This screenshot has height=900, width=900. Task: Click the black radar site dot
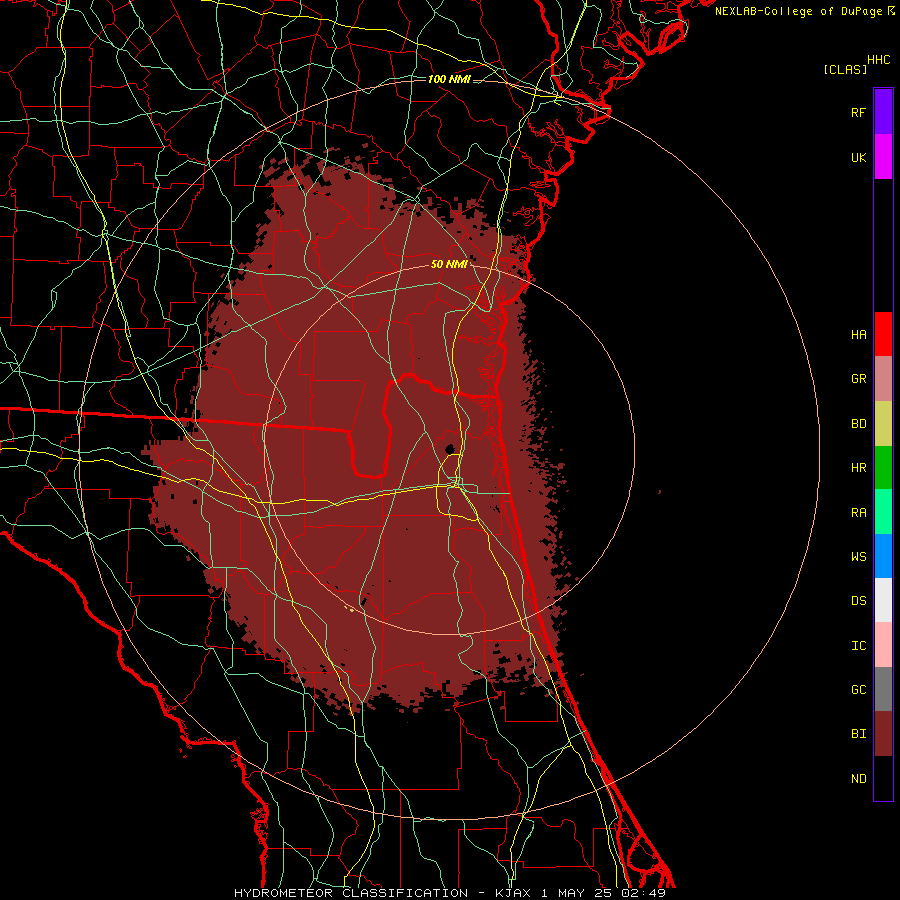point(449,448)
